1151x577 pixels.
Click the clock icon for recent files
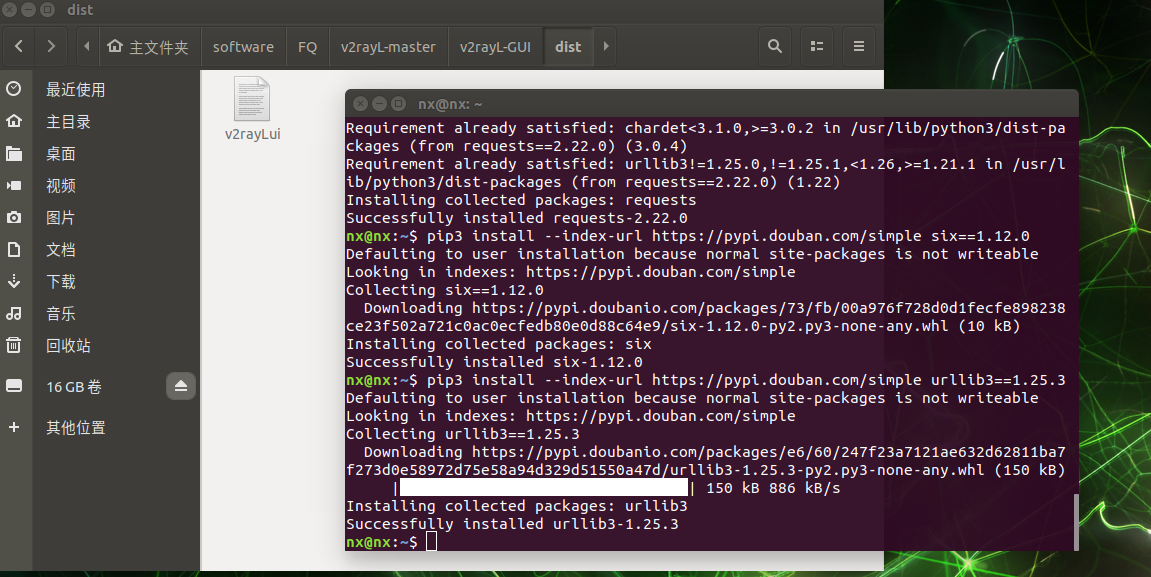point(13,89)
